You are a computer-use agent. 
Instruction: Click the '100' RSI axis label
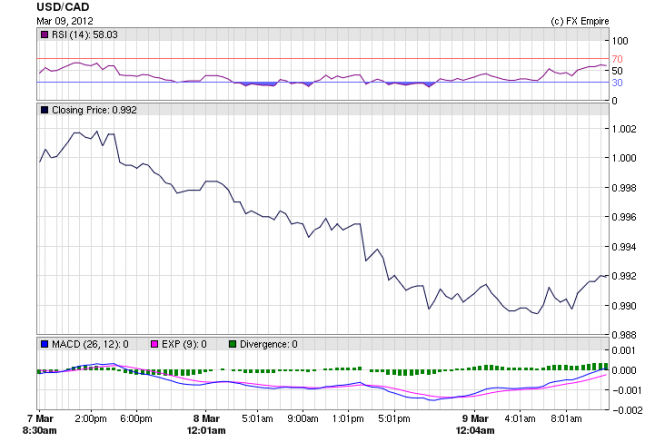[620, 41]
